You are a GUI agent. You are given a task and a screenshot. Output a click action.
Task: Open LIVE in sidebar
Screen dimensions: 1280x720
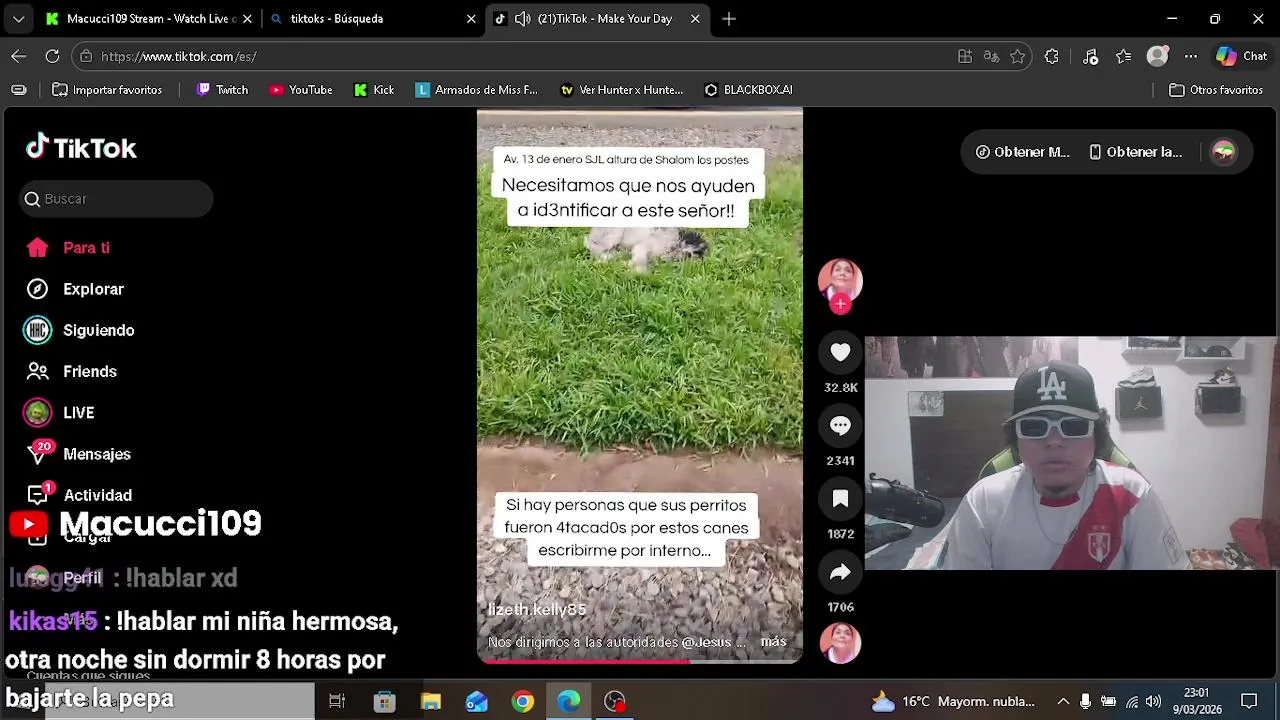pyautogui.click(x=59, y=413)
